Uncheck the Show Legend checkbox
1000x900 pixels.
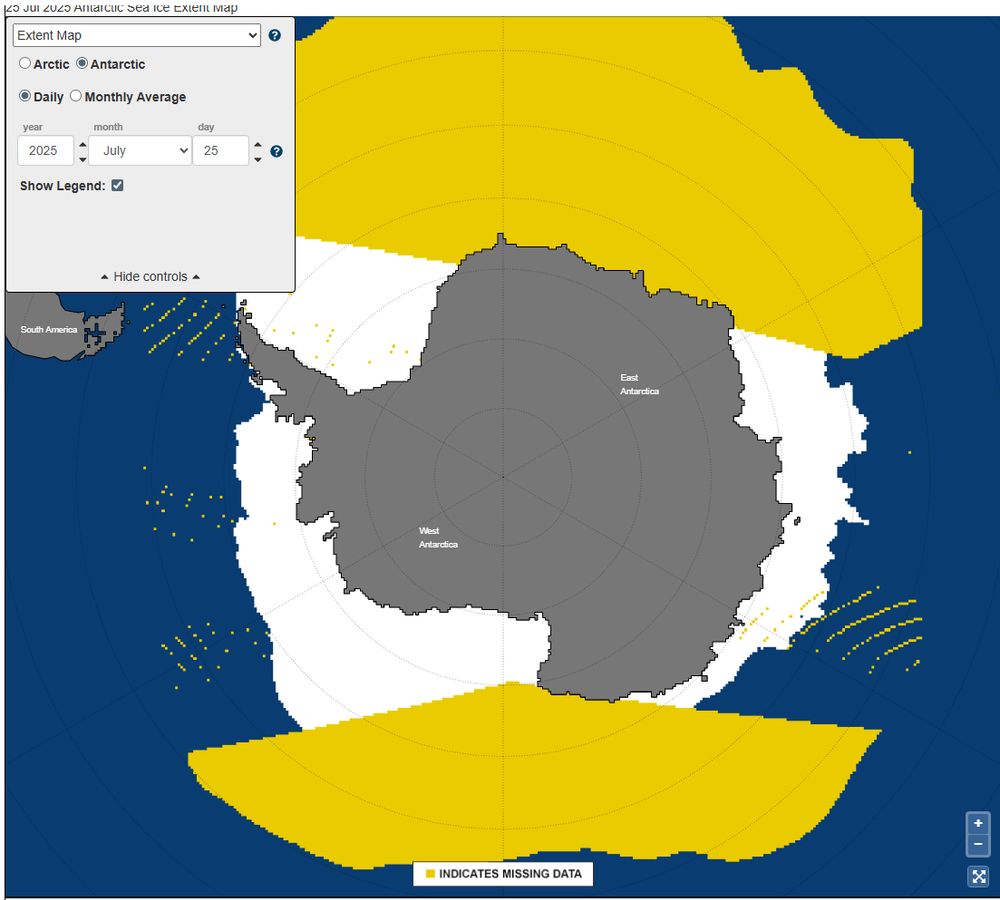117,185
